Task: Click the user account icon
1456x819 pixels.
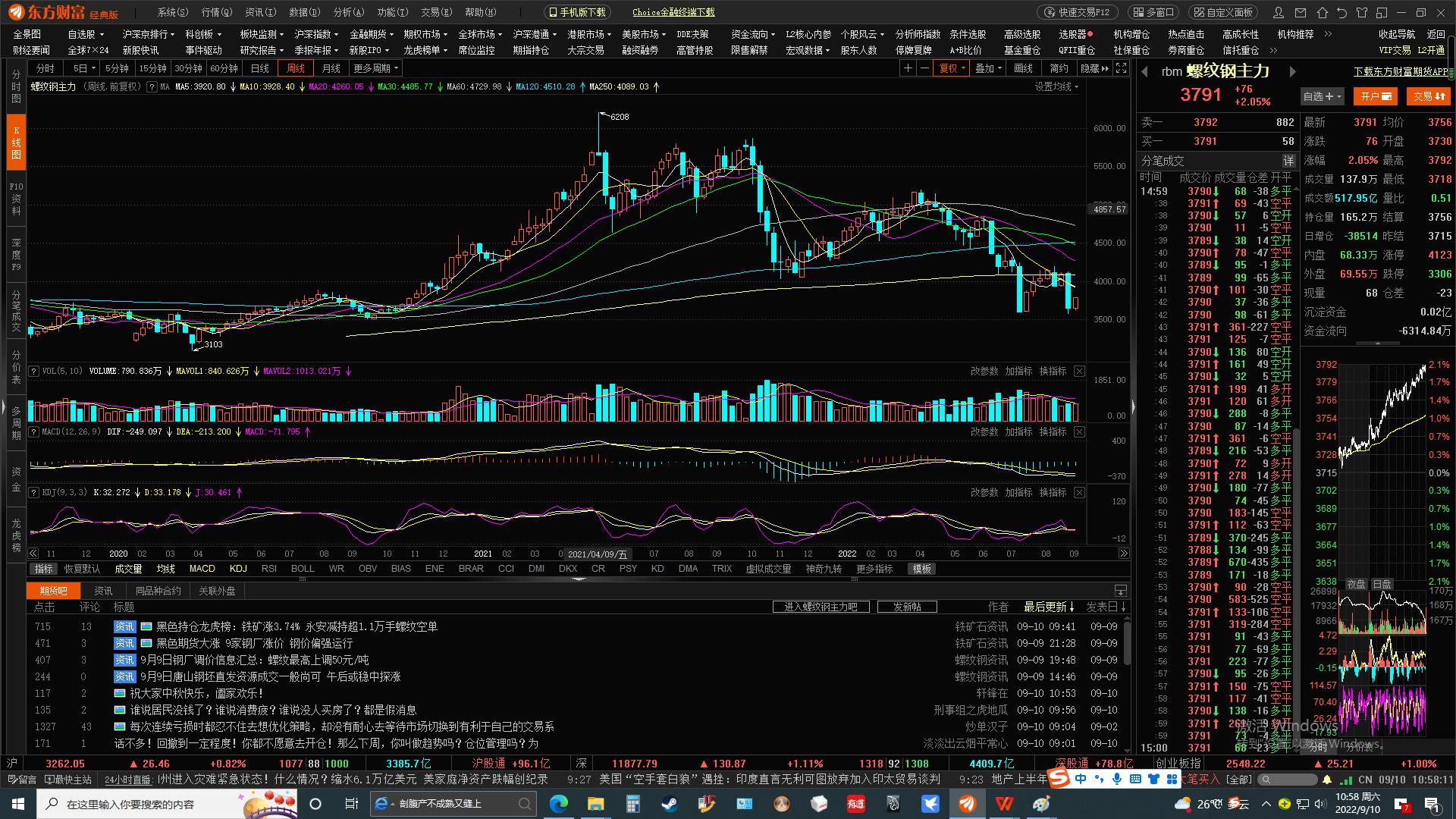Action: (x=1279, y=12)
